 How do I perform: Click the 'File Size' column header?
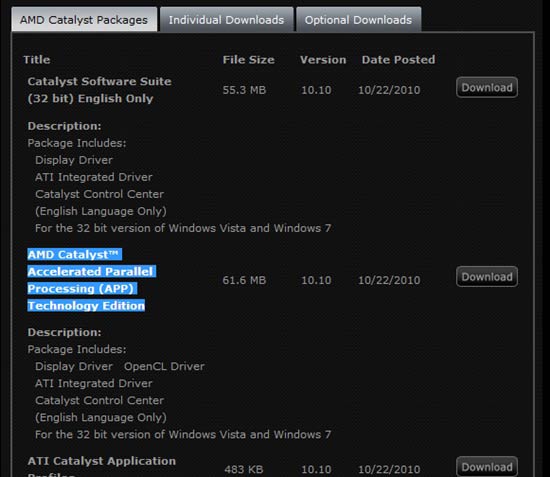click(249, 60)
